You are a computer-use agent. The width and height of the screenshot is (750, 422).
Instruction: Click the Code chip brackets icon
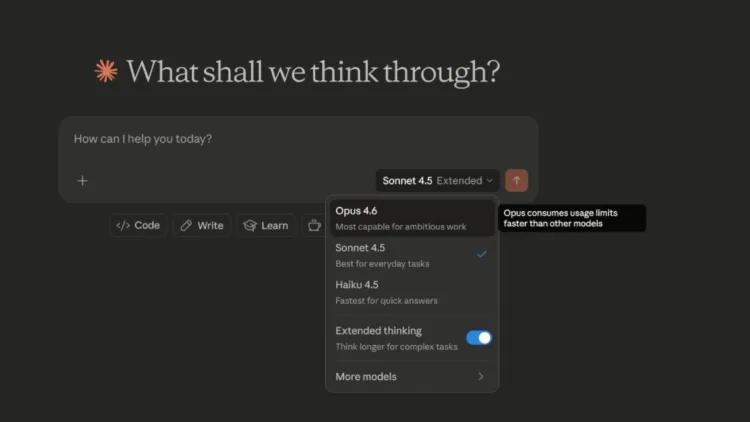click(x=123, y=226)
